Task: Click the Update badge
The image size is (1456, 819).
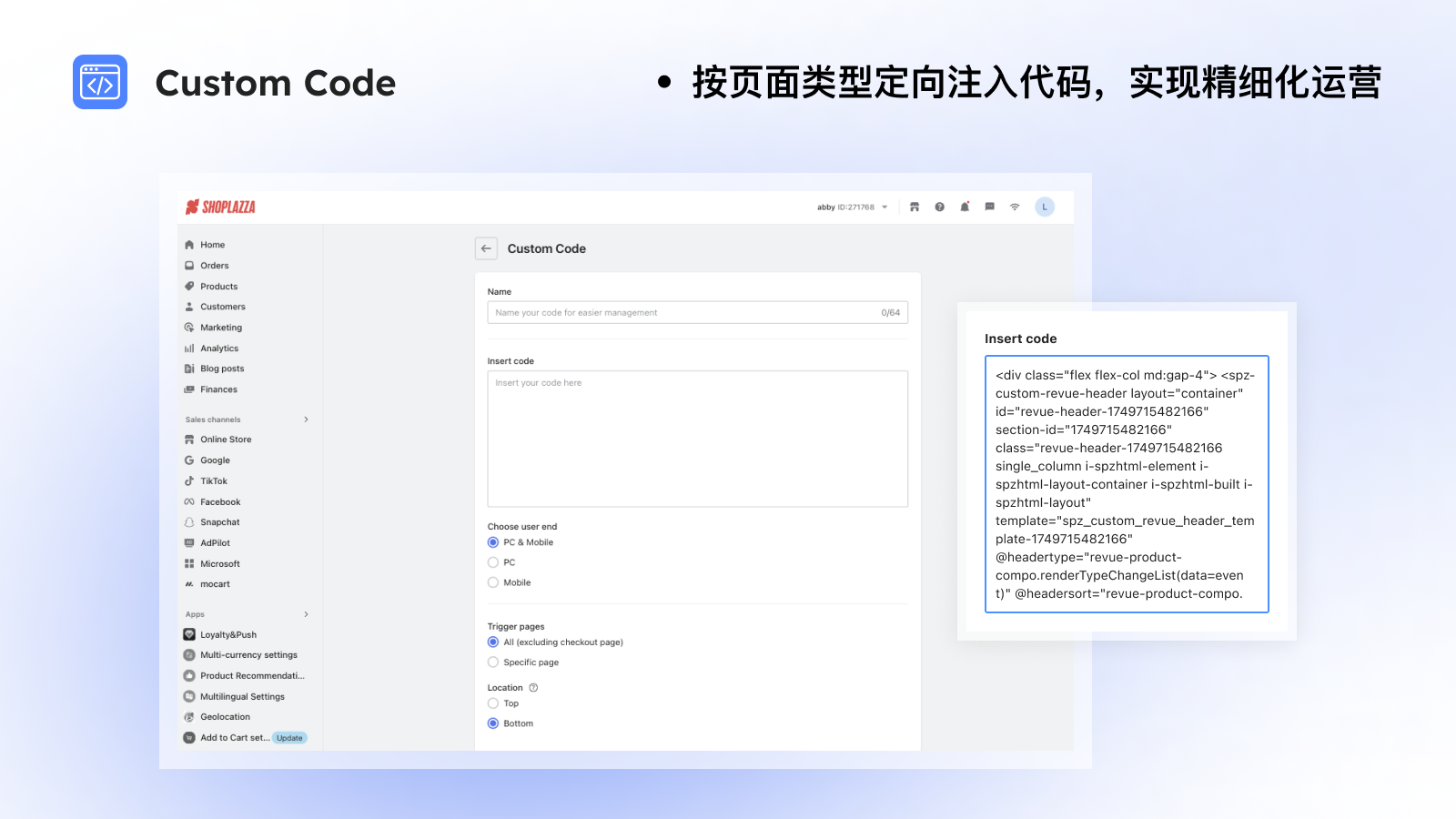Action: [290, 738]
